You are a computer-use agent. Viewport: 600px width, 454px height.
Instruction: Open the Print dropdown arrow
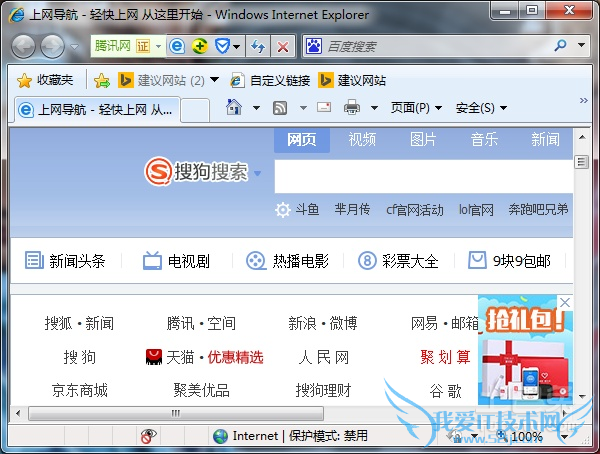coord(375,108)
